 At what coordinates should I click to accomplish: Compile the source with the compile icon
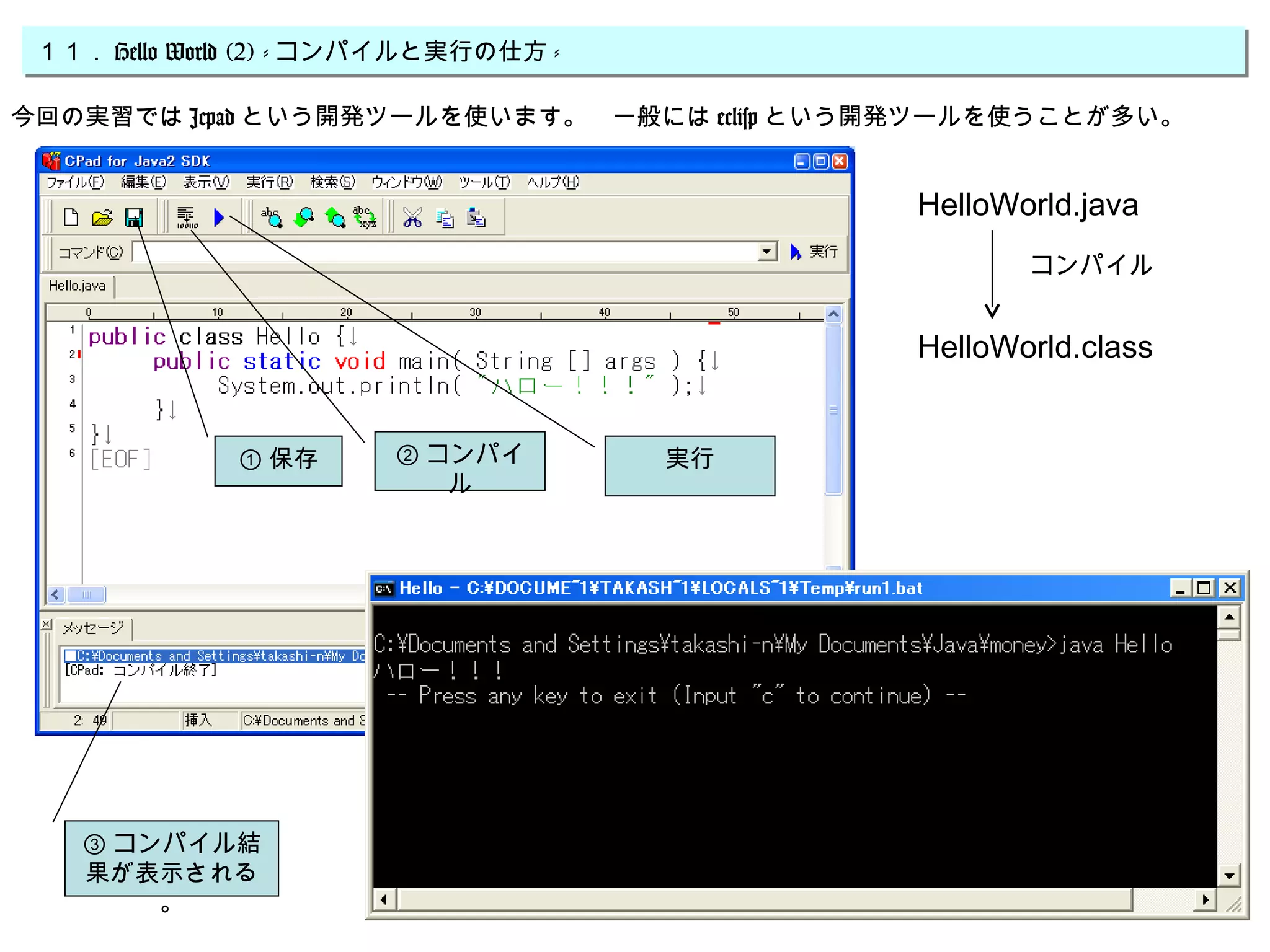[x=187, y=218]
